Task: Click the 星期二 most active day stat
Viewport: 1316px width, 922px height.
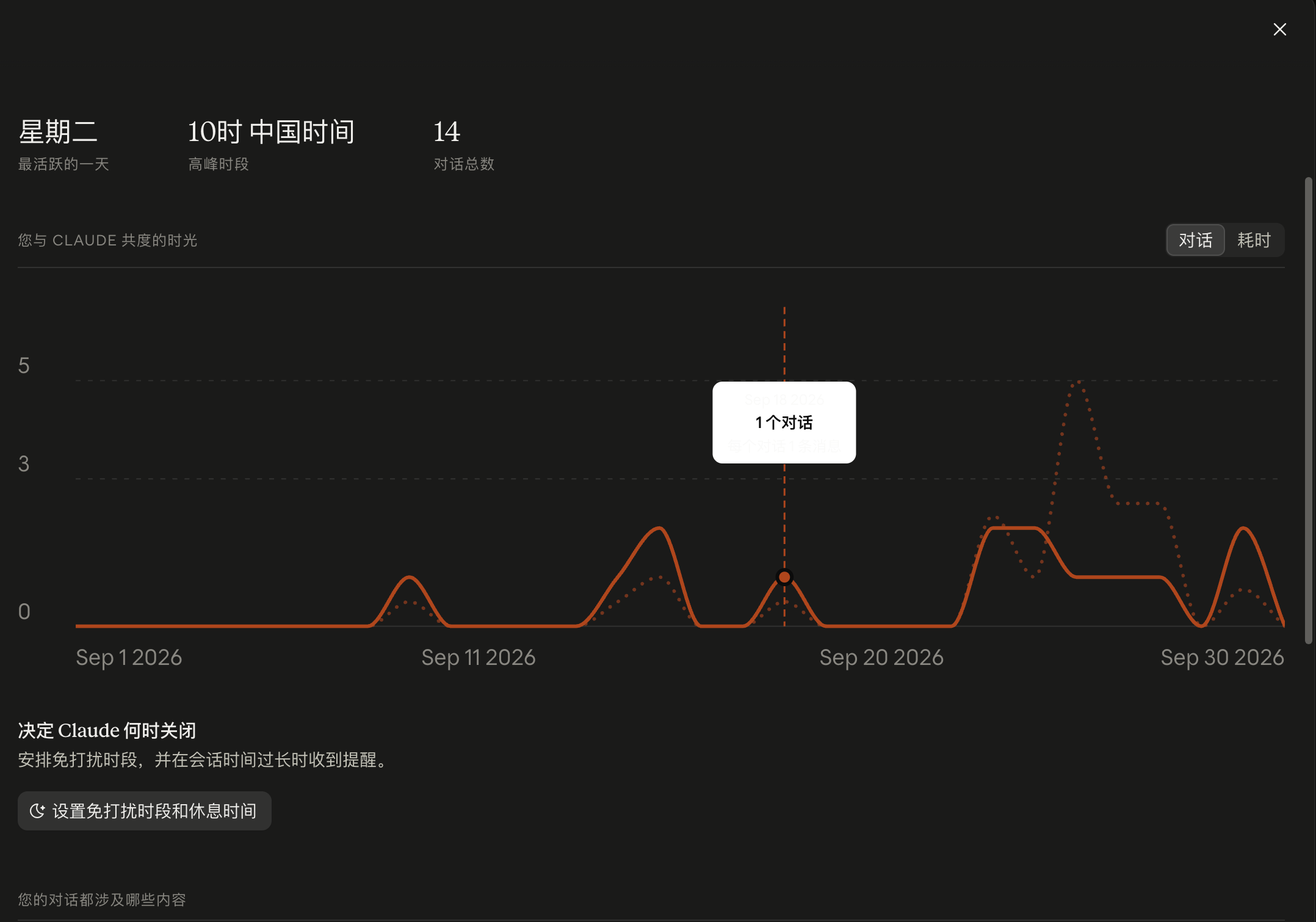Action: (59, 132)
